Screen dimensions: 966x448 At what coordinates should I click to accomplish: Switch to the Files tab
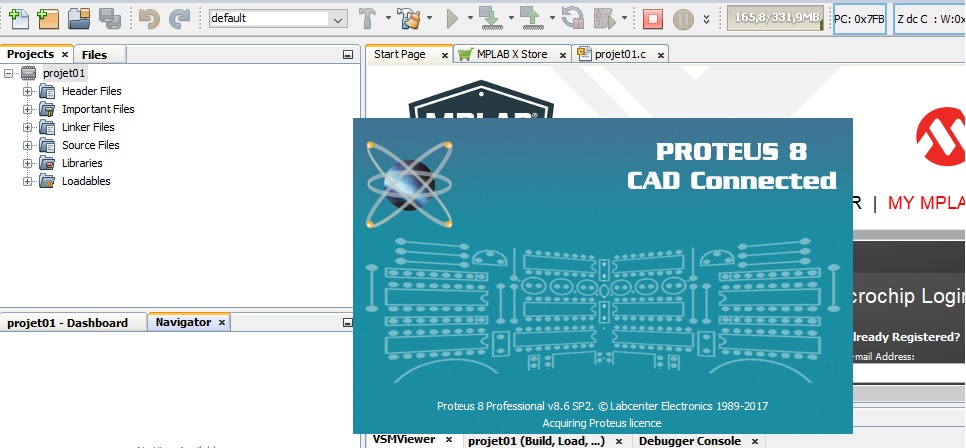click(94, 54)
